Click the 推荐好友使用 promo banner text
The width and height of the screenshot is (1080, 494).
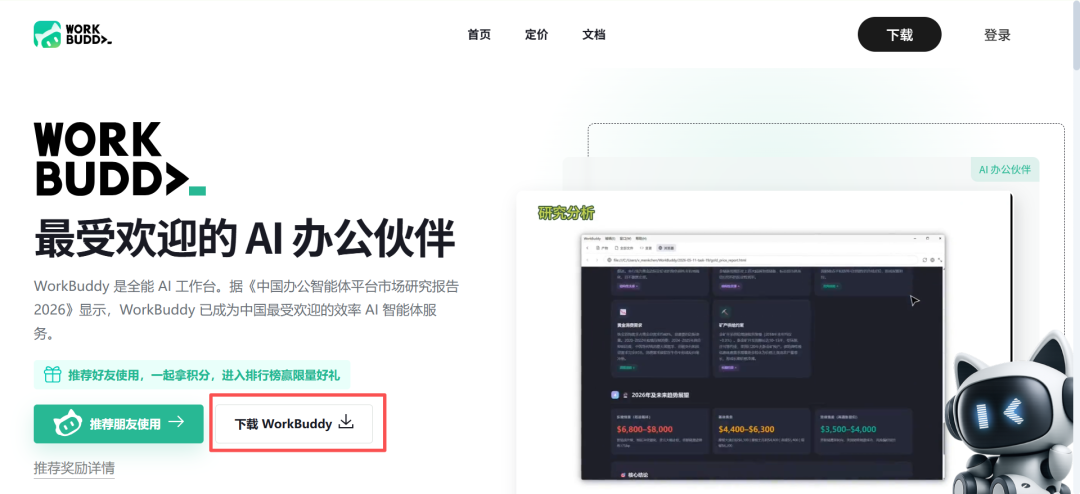click(x=205, y=375)
